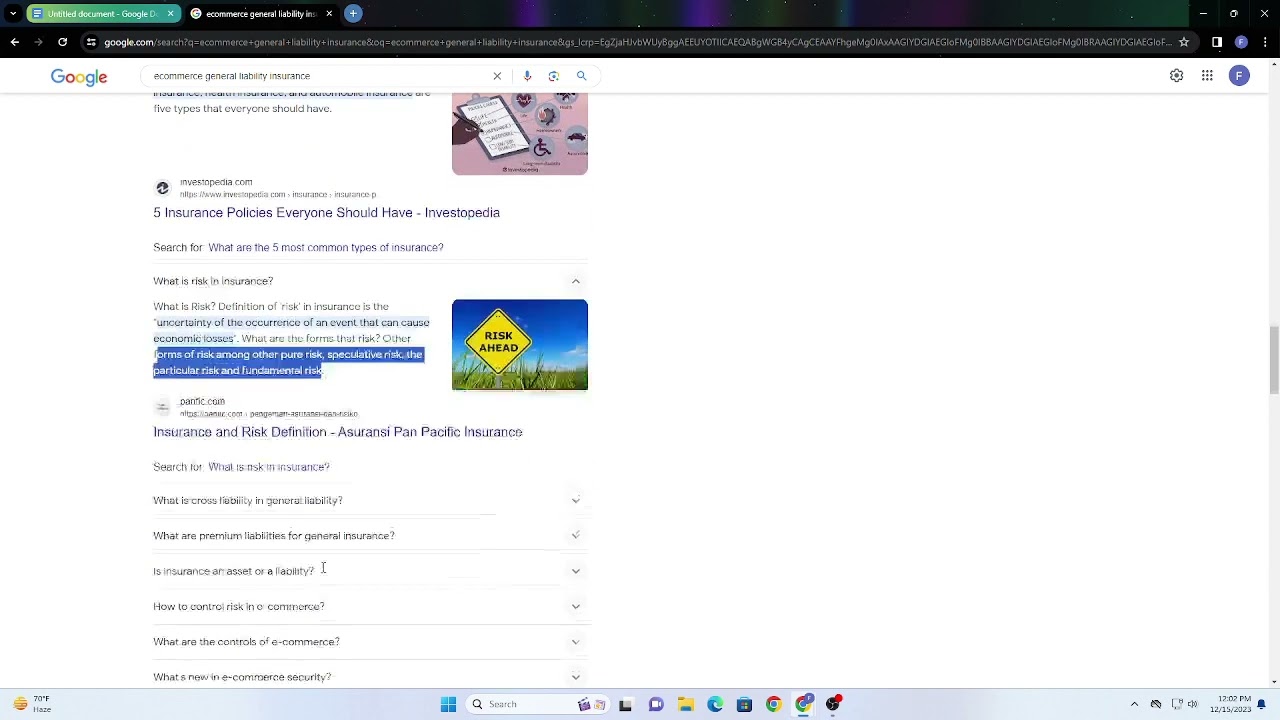Search by image with Google Lens
Image resolution: width=1280 pixels, height=720 pixels.
(554, 76)
